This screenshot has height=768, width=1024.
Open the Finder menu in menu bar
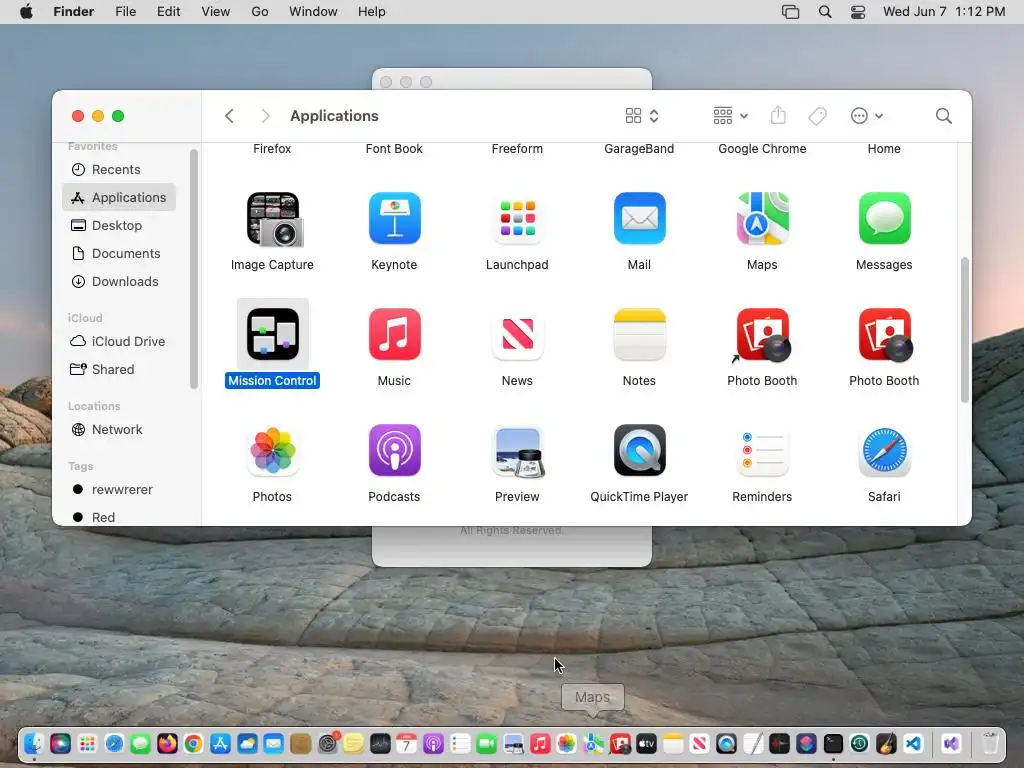(74, 12)
